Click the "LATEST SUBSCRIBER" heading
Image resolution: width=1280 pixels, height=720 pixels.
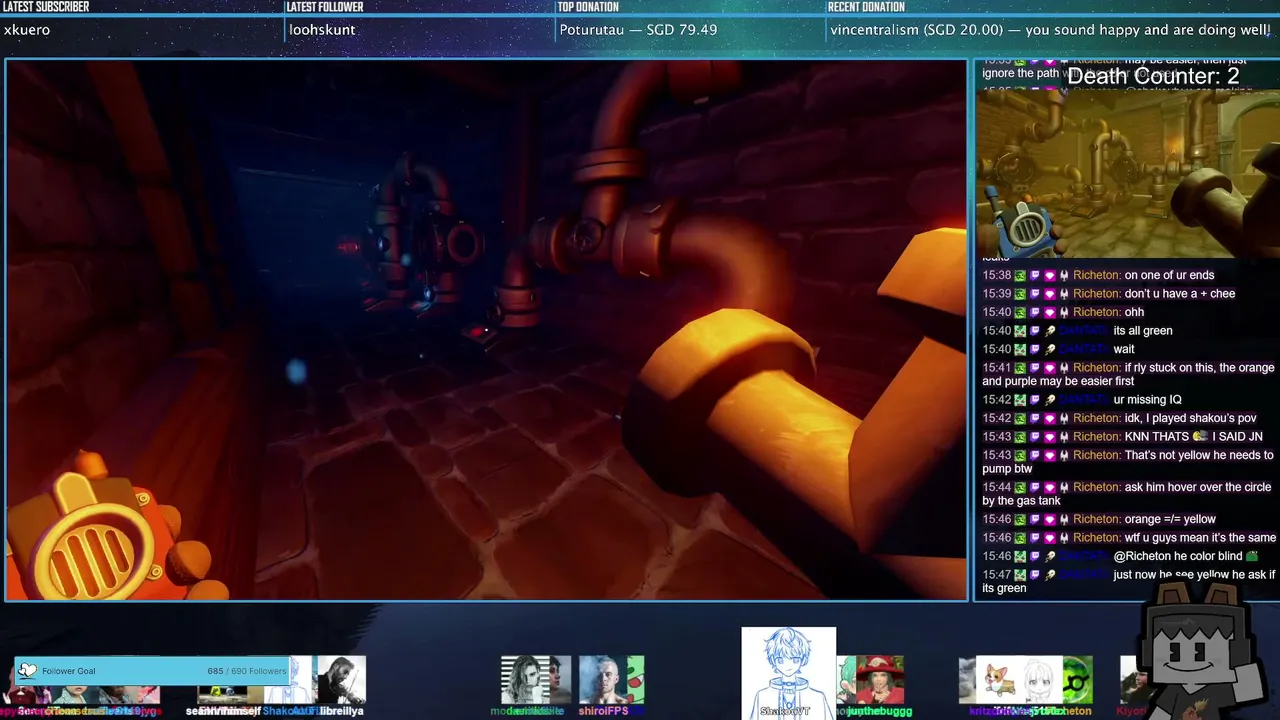(46, 7)
